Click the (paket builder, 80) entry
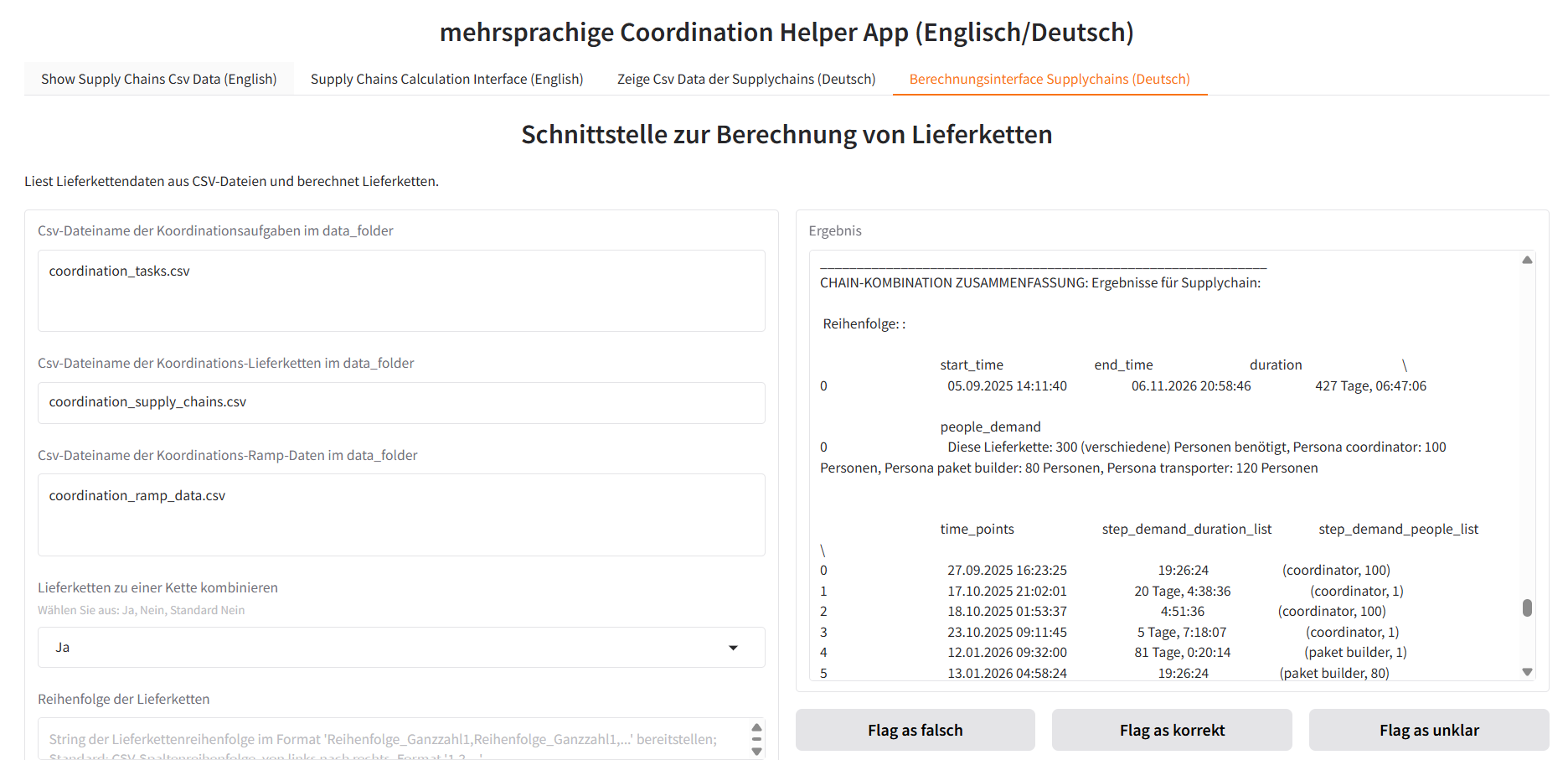This screenshot has height=760, width=1568. tap(1334, 673)
